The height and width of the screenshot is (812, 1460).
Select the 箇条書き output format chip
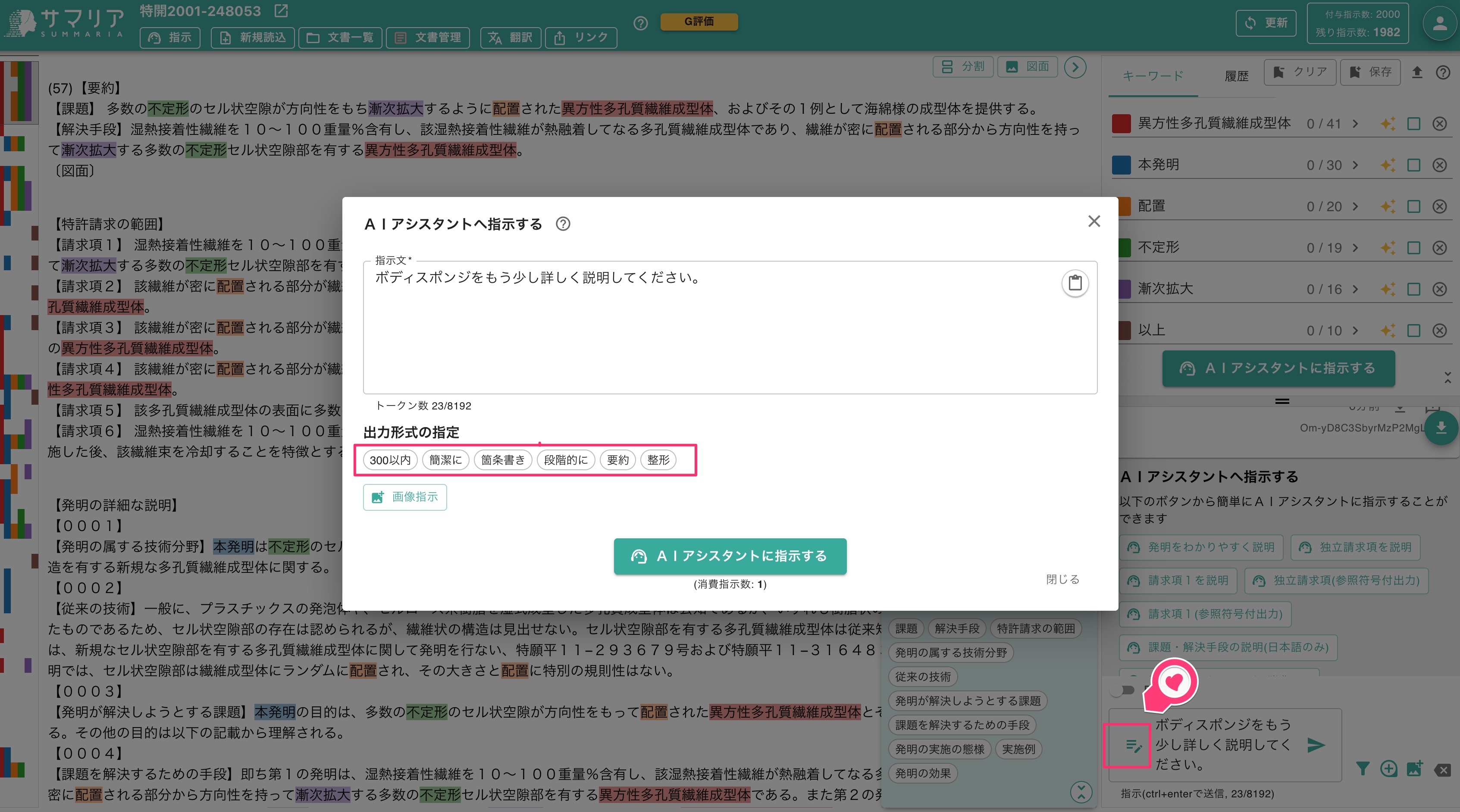503,459
